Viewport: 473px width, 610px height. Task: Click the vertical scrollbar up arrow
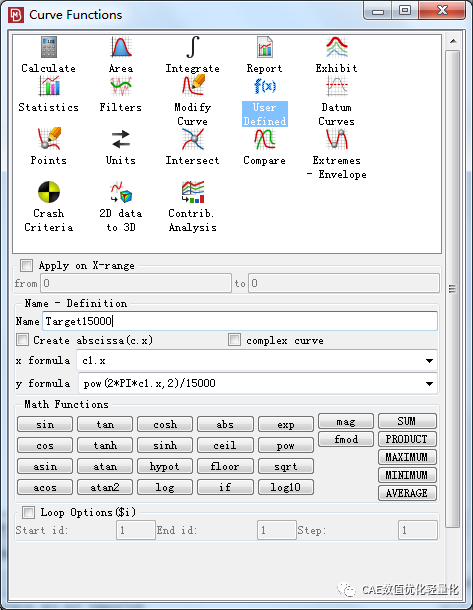(453, 41)
